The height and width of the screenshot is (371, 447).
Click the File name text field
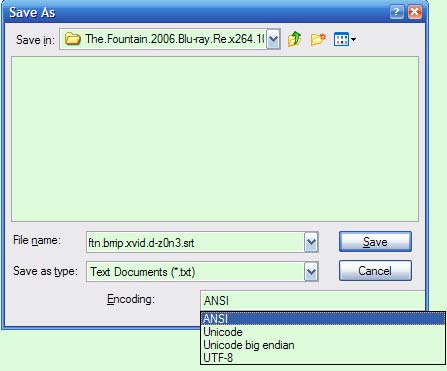195,242
